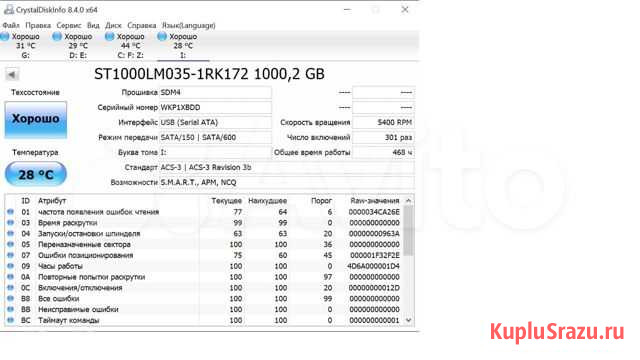This screenshot has height=360, width=640.
Task: Click the transfer mode field SATA/150 | SATA/600
Action: (215, 138)
